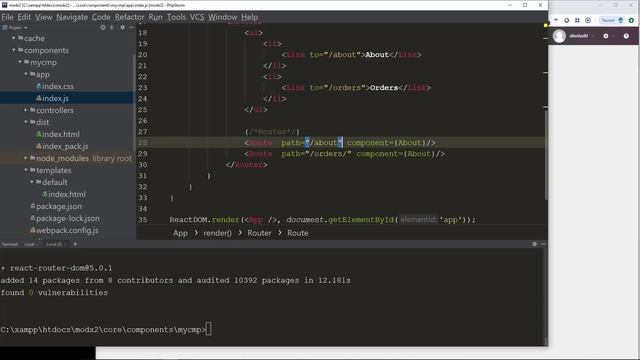
Task: Click the user avatar in the browser window
Action: (x=559, y=36)
